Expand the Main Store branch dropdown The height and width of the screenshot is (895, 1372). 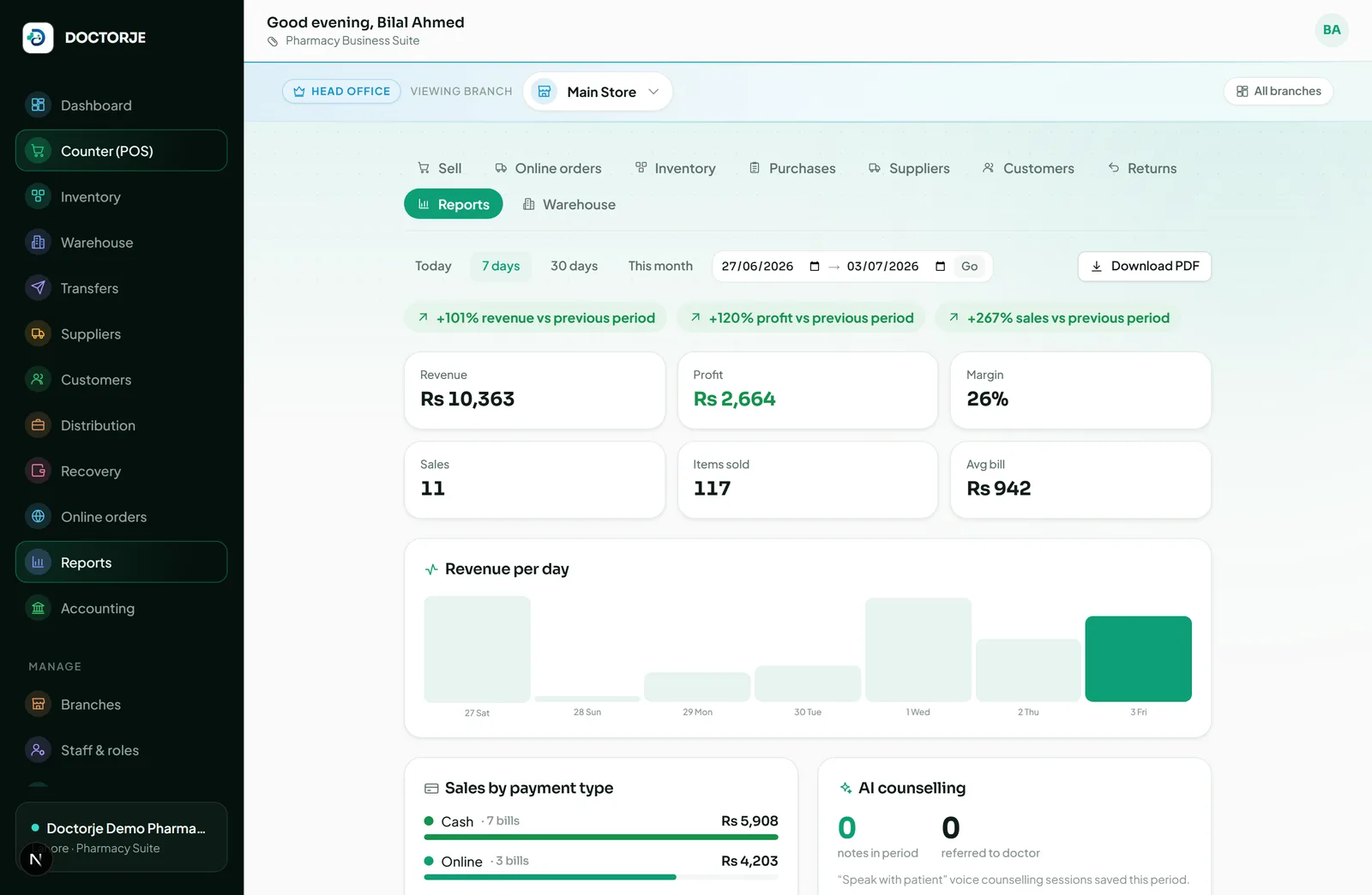tap(598, 92)
